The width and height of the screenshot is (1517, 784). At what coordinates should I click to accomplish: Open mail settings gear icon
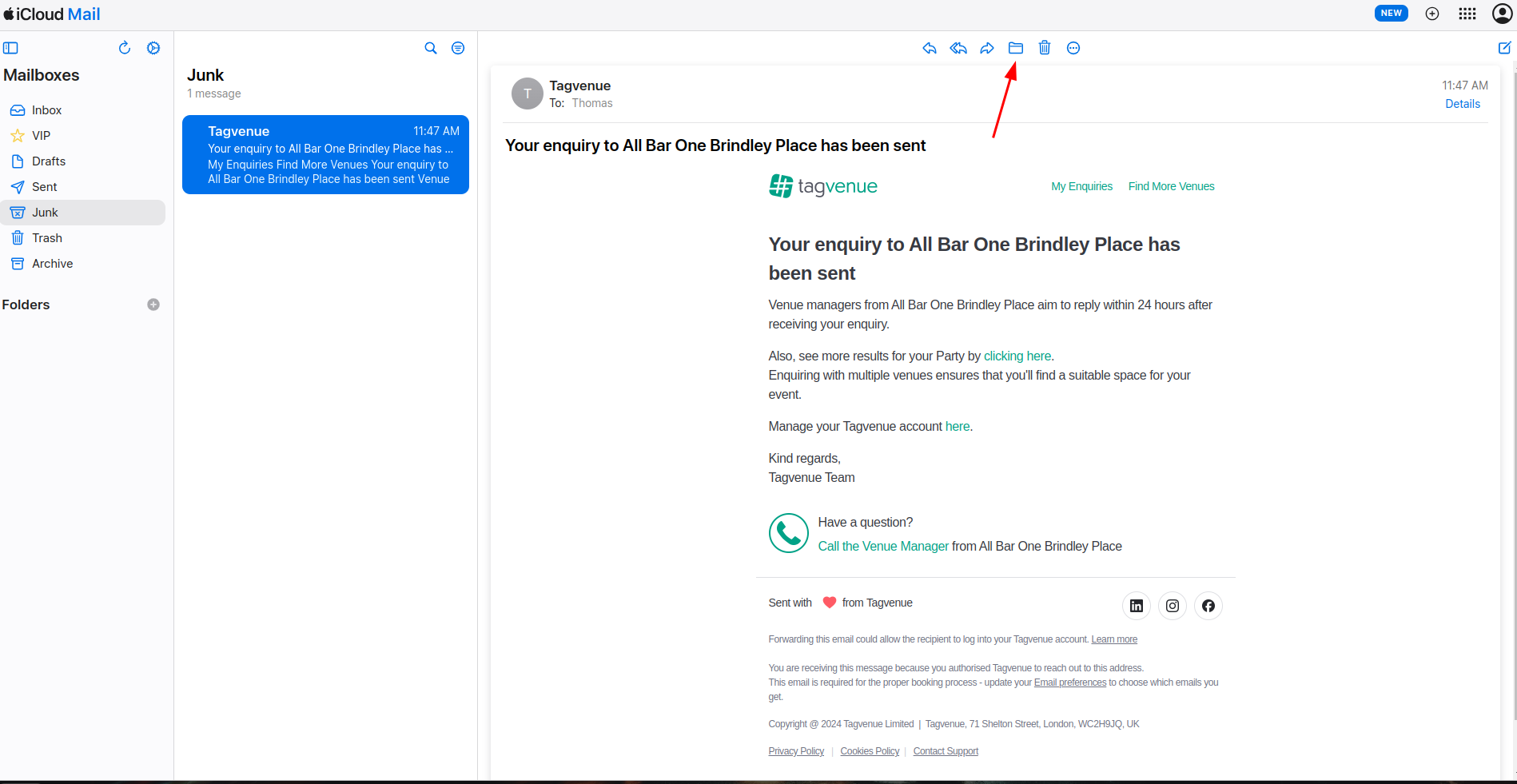(153, 48)
